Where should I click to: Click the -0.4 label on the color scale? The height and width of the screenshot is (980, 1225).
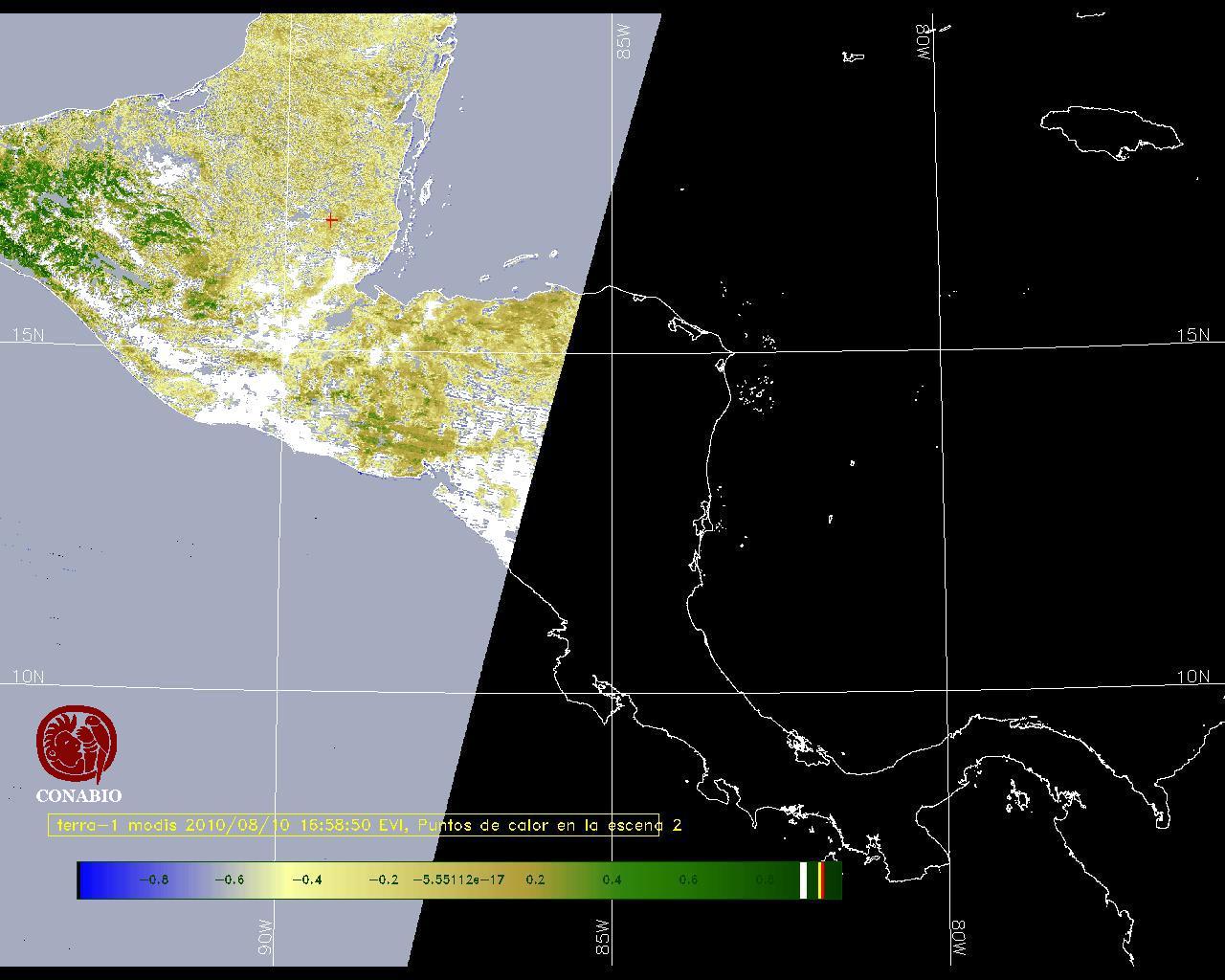(306, 880)
